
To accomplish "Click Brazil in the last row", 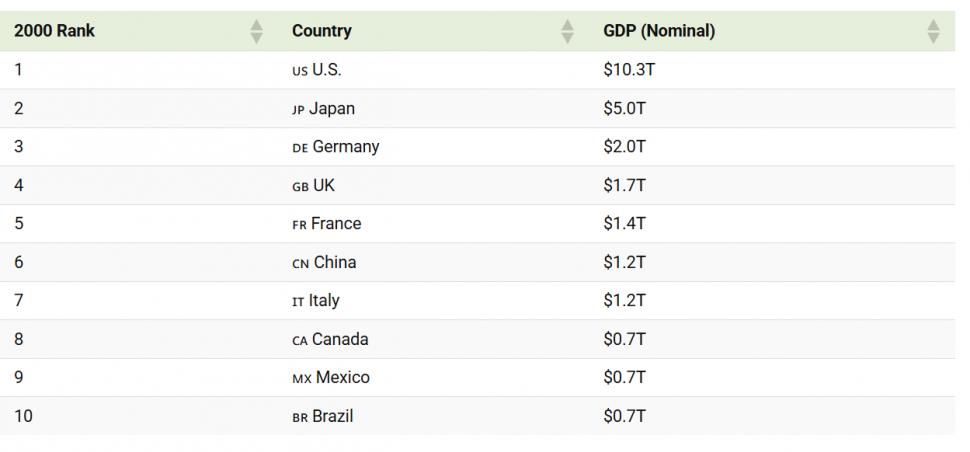I will (x=333, y=417).
